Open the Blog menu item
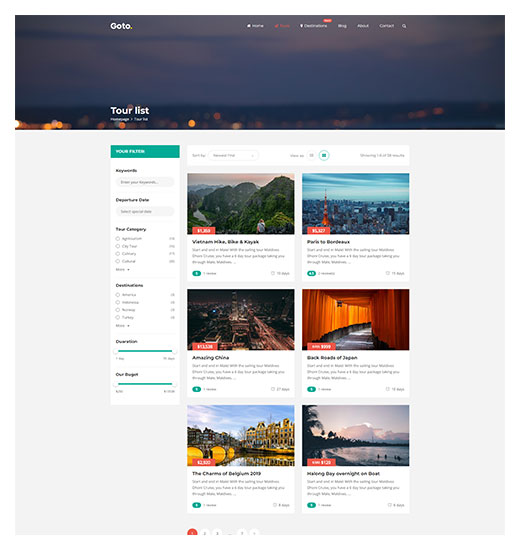 (342, 26)
